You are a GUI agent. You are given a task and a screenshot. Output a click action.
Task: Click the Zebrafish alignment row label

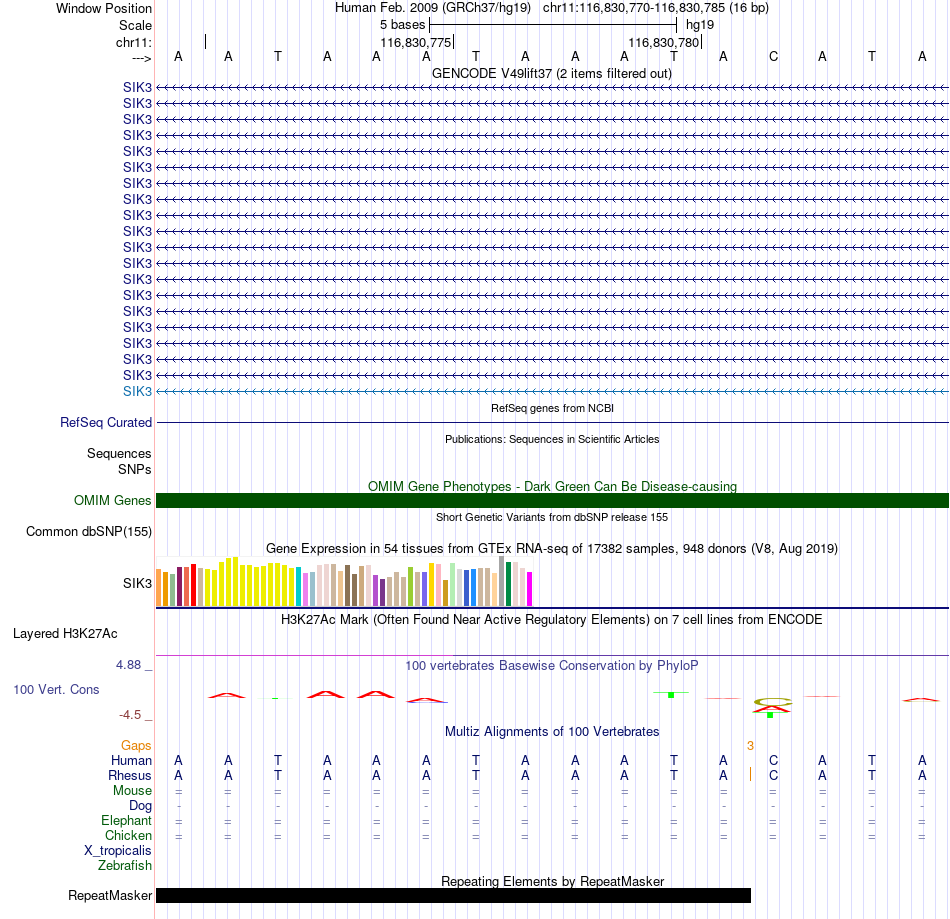(125, 866)
